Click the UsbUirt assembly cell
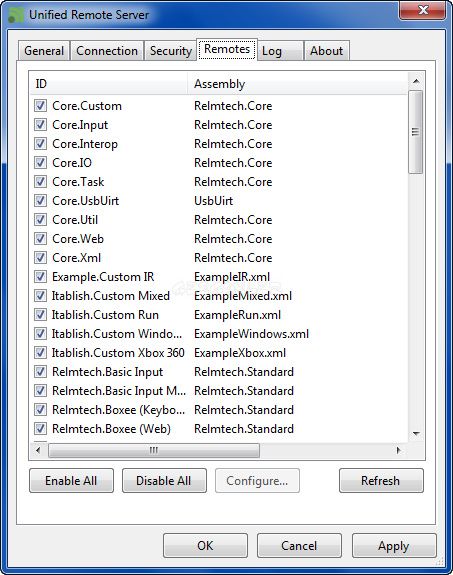 [213, 201]
